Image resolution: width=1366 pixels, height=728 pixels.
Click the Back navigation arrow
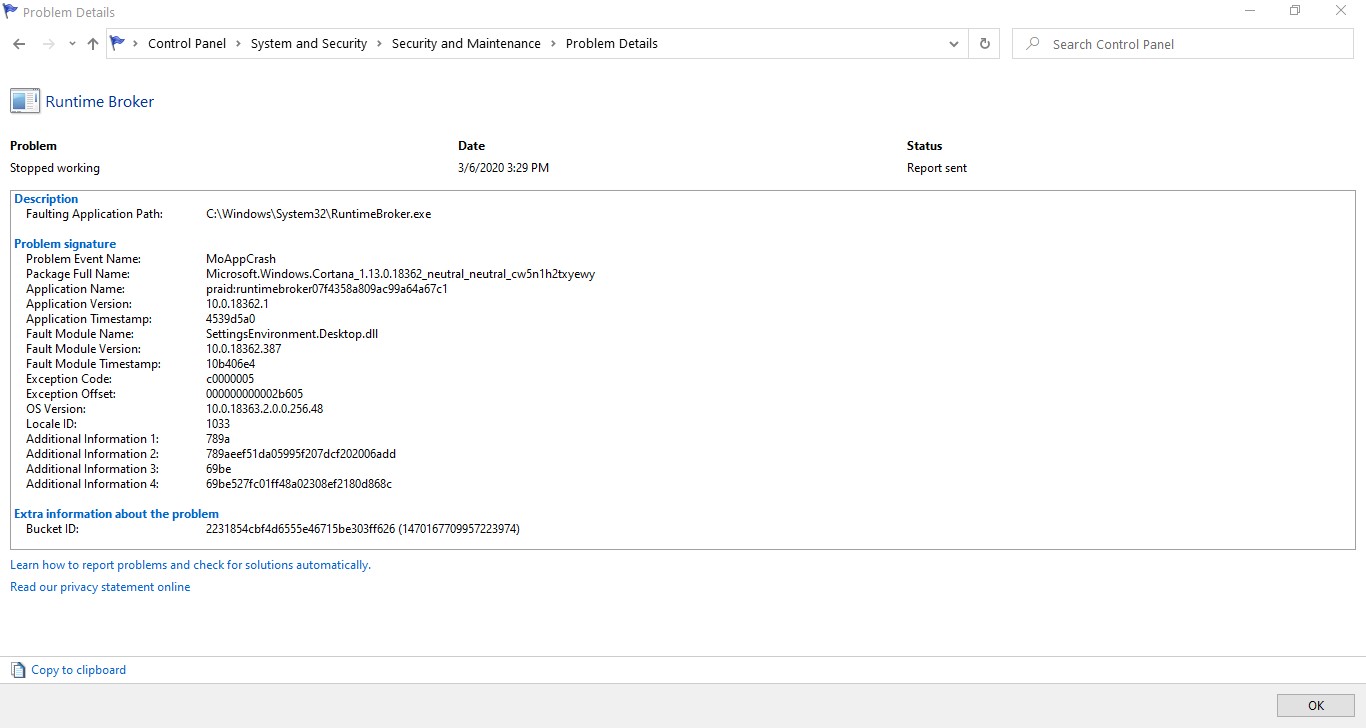click(x=19, y=44)
